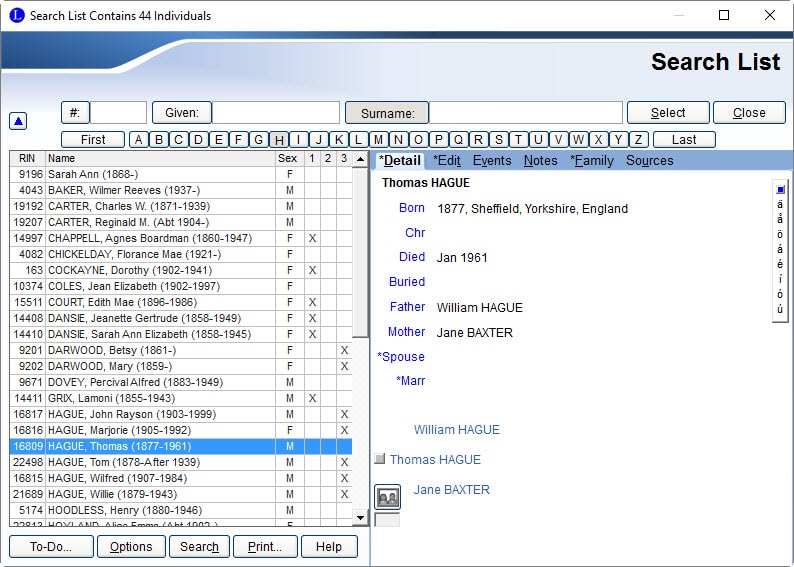
Task: Jump to letter H in the index
Action: click(x=279, y=140)
